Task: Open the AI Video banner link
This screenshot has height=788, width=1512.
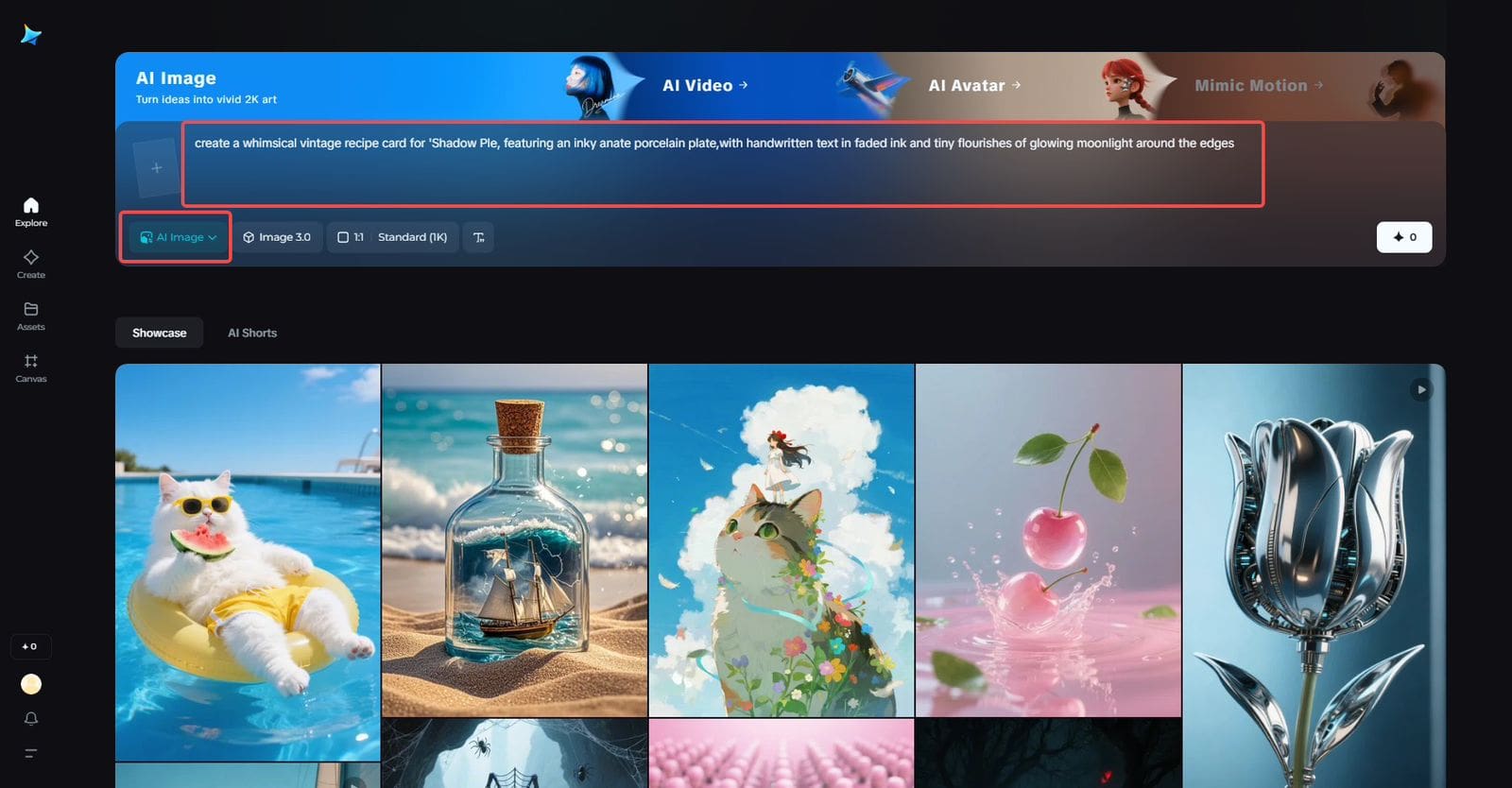Action: point(704,86)
